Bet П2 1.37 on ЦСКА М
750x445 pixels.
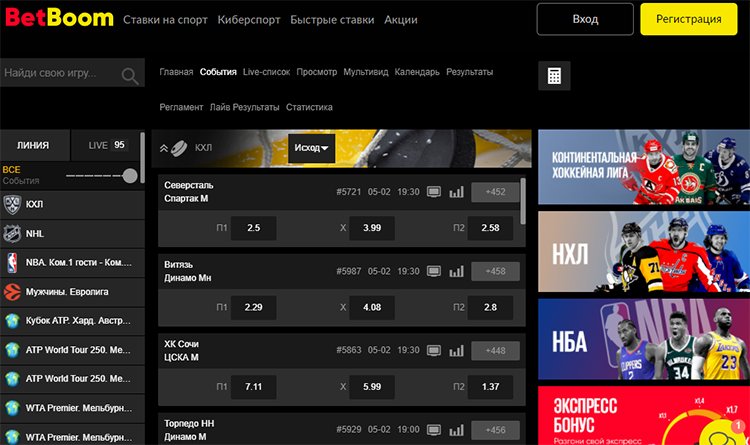click(x=490, y=387)
